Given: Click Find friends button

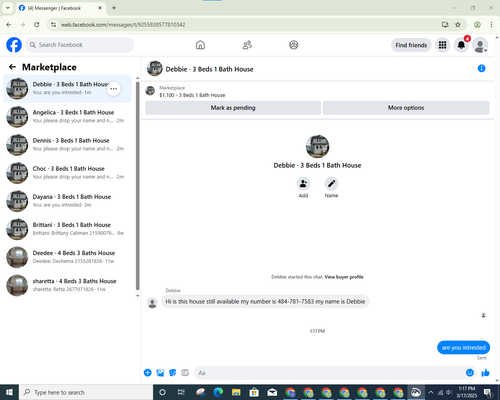Looking at the screenshot, I should click(411, 45).
